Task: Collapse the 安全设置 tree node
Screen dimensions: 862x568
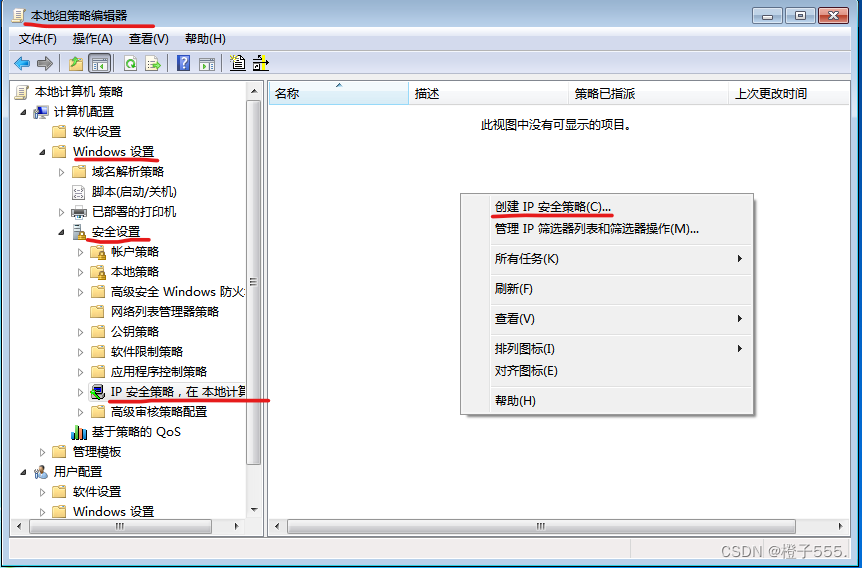Action: tap(62, 232)
